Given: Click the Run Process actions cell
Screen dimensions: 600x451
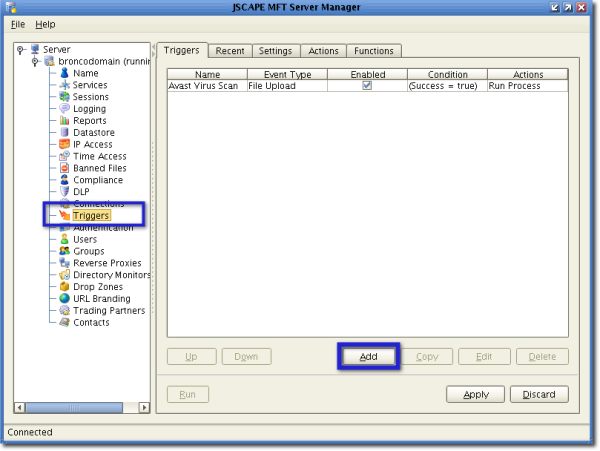Looking at the screenshot, I should pos(528,86).
